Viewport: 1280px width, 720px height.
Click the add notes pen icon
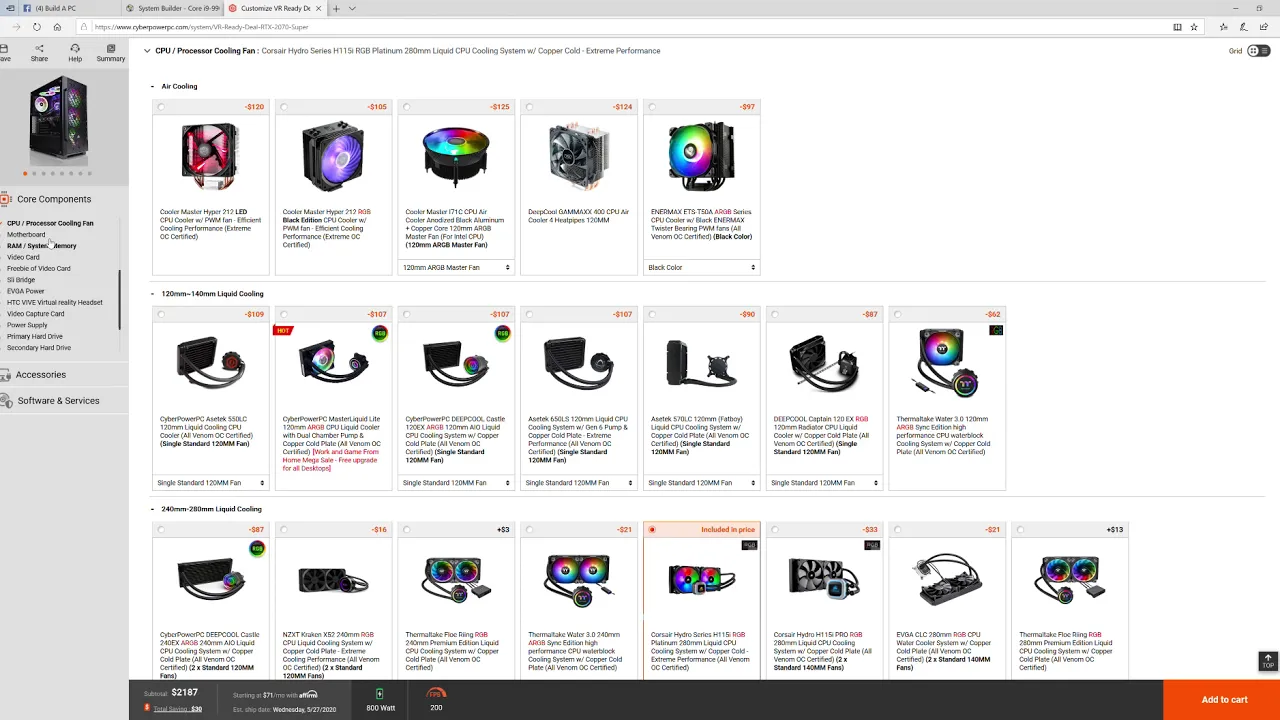(1242, 27)
